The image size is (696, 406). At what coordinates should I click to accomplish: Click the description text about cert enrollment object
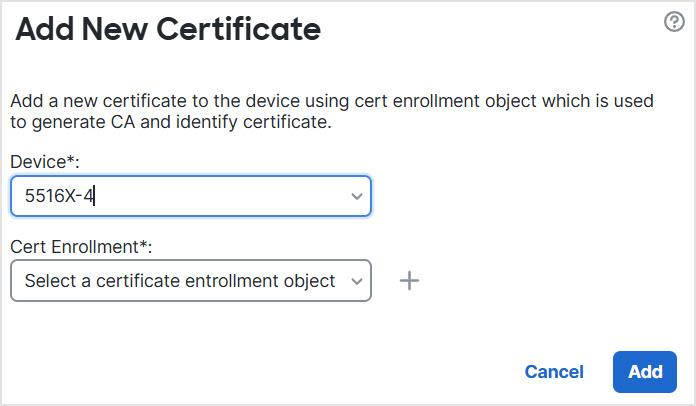(x=330, y=102)
